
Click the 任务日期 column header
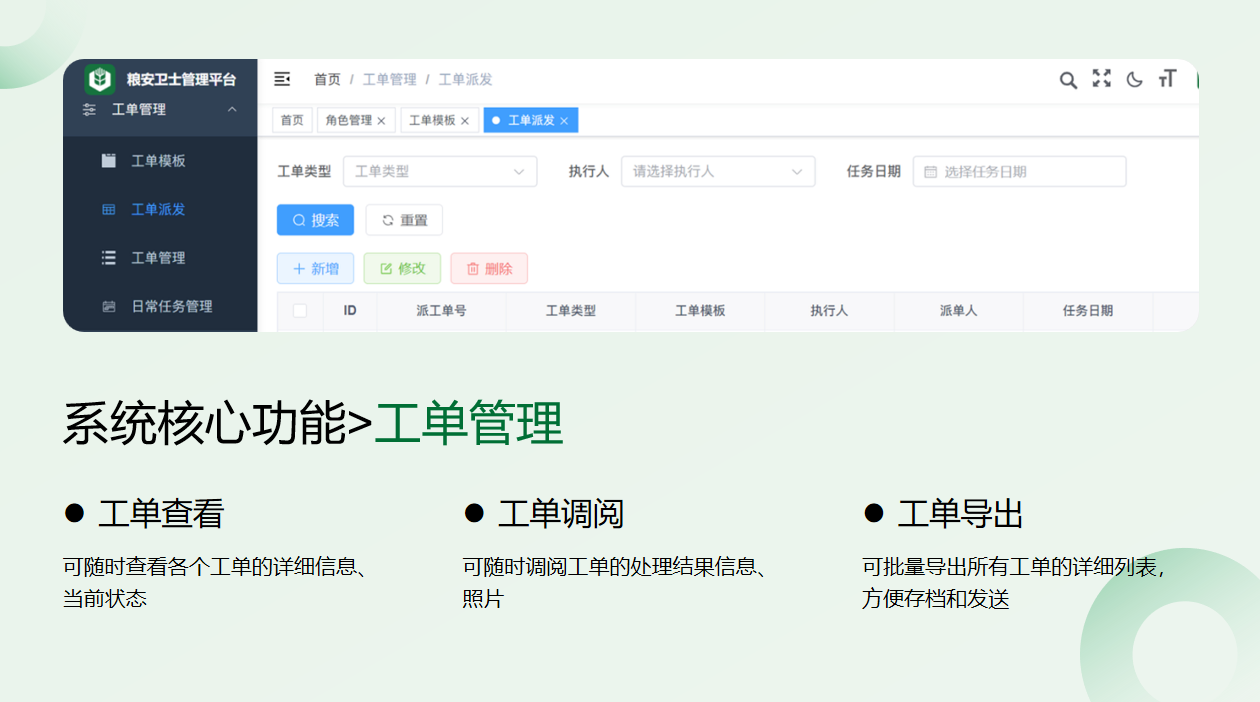[x=1088, y=311]
